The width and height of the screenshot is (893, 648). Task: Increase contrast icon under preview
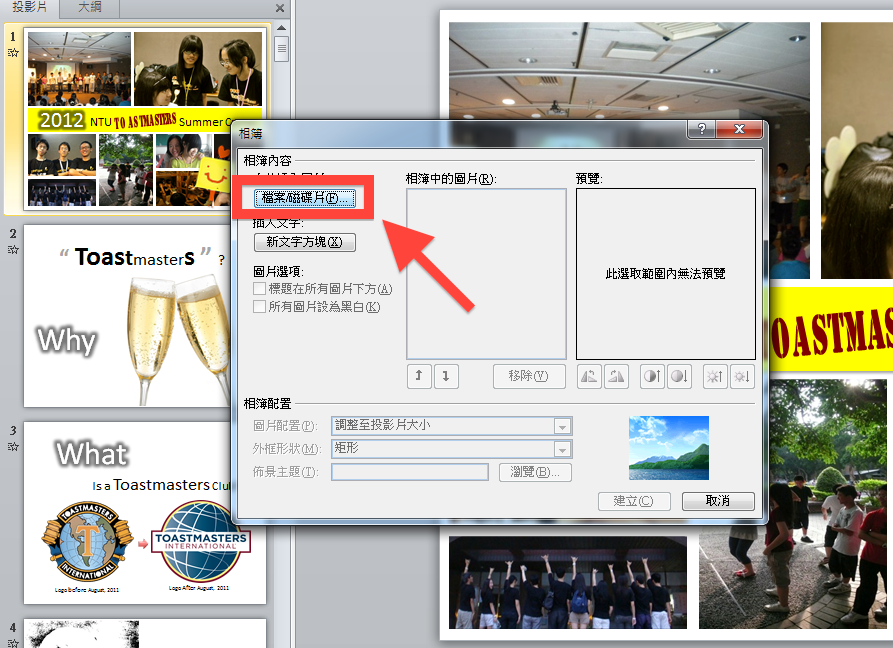652,376
